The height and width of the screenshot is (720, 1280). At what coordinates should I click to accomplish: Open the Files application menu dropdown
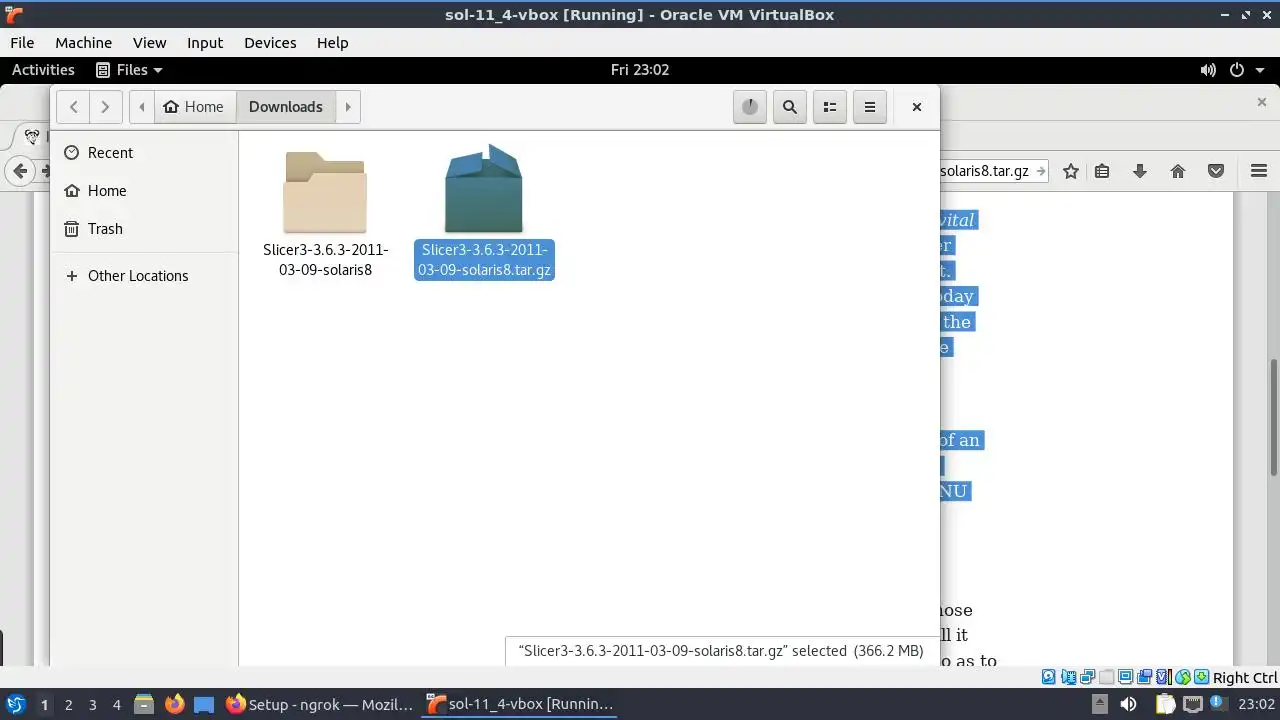pos(129,70)
